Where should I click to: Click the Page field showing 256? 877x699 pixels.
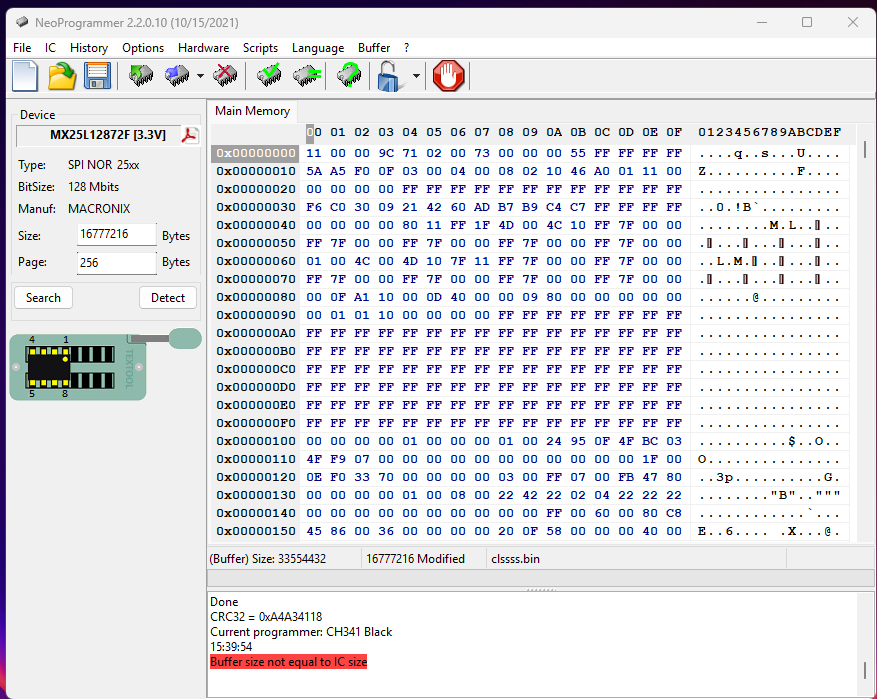tap(116, 263)
